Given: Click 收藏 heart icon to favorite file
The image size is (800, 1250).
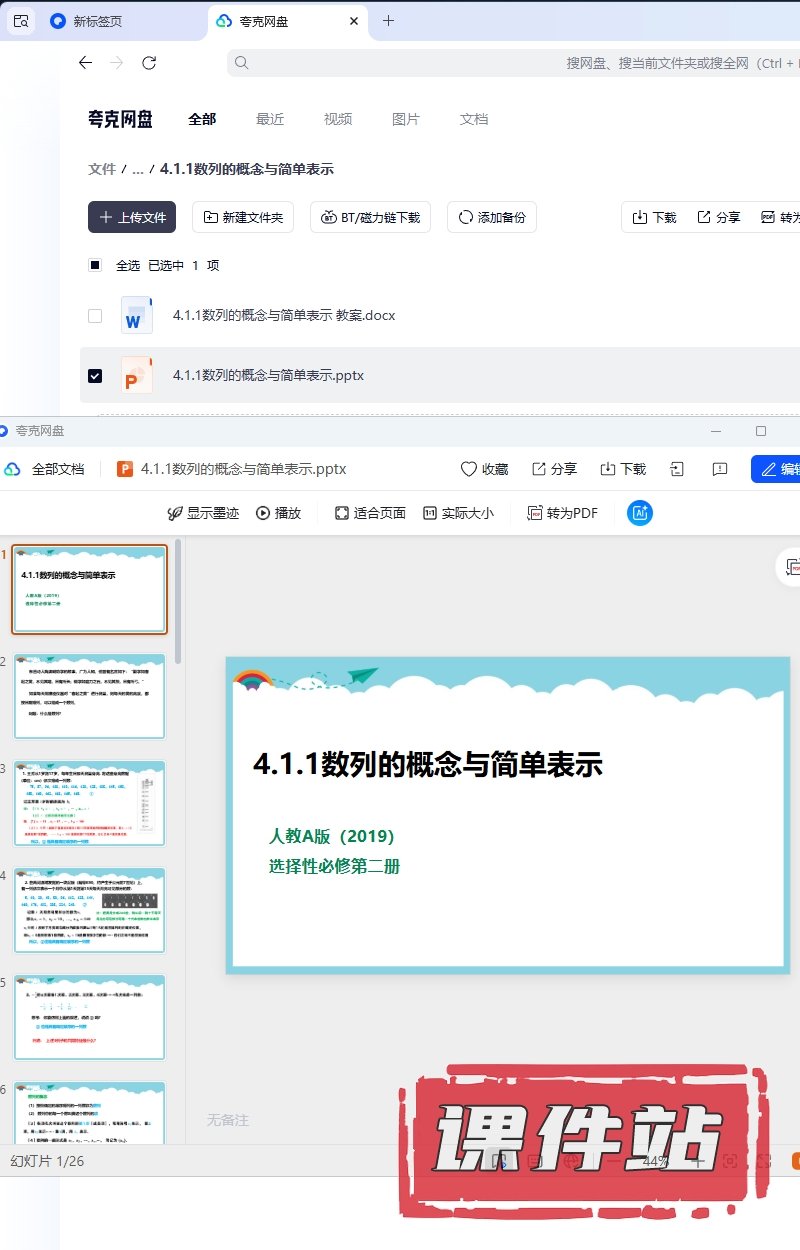Looking at the screenshot, I should [x=468, y=469].
